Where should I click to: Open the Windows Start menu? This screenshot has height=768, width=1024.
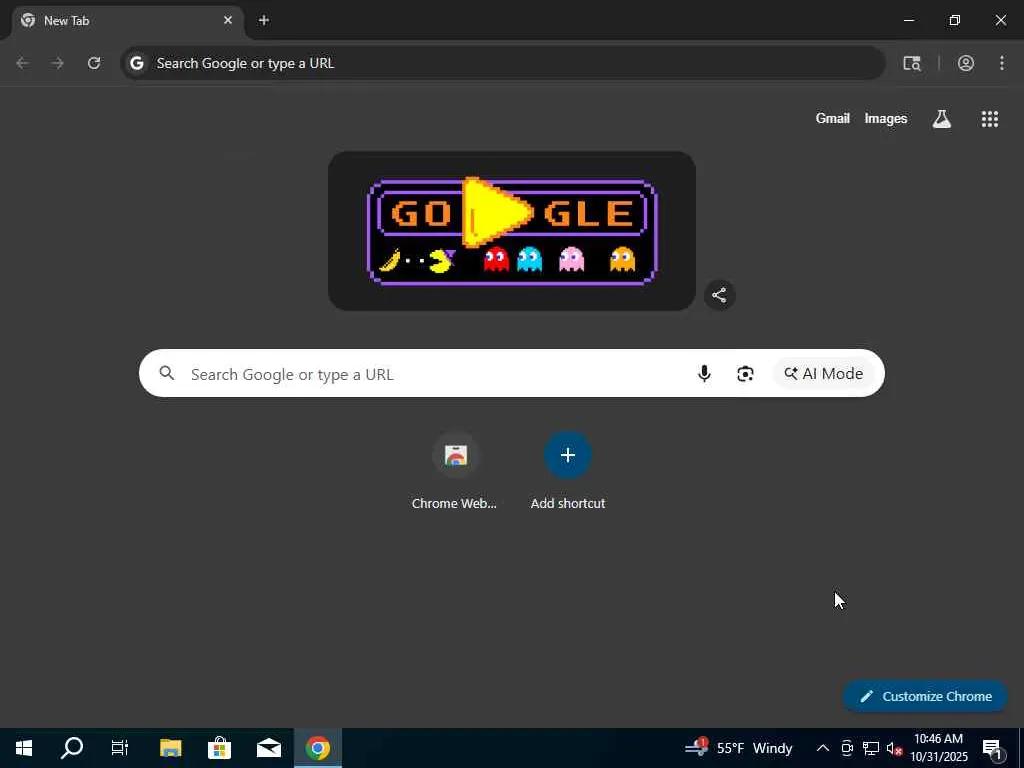(x=24, y=748)
